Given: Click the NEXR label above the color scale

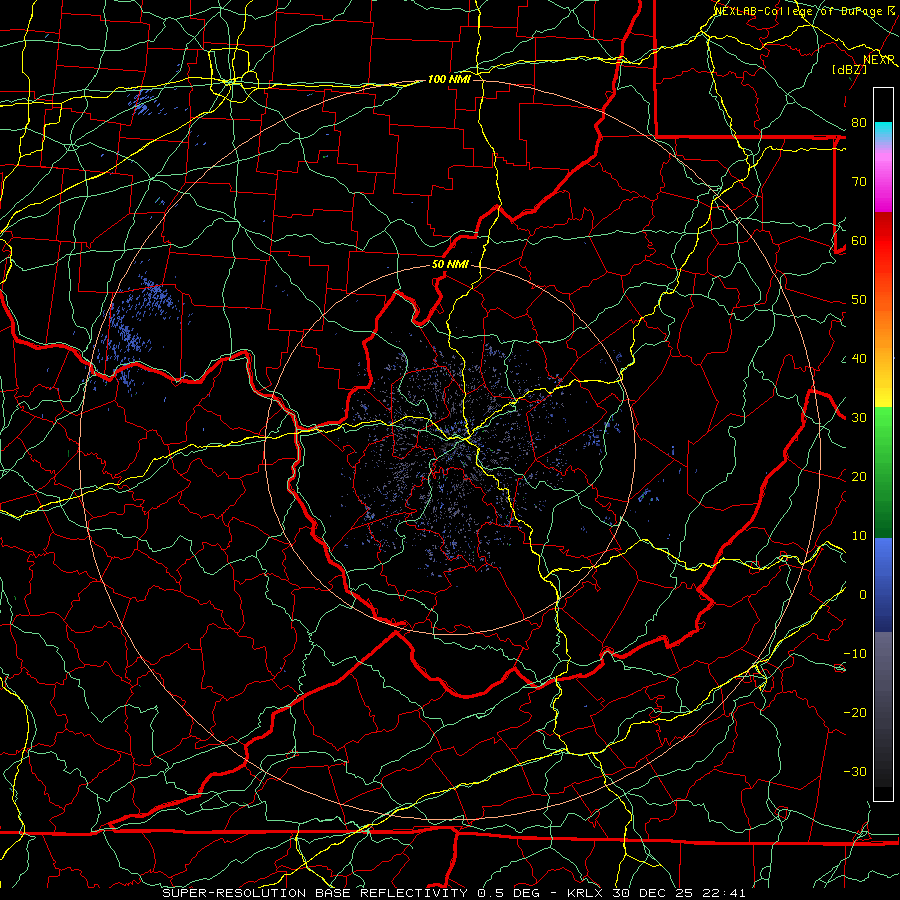Looking at the screenshot, I should pyautogui.click(x=879, y=60).
